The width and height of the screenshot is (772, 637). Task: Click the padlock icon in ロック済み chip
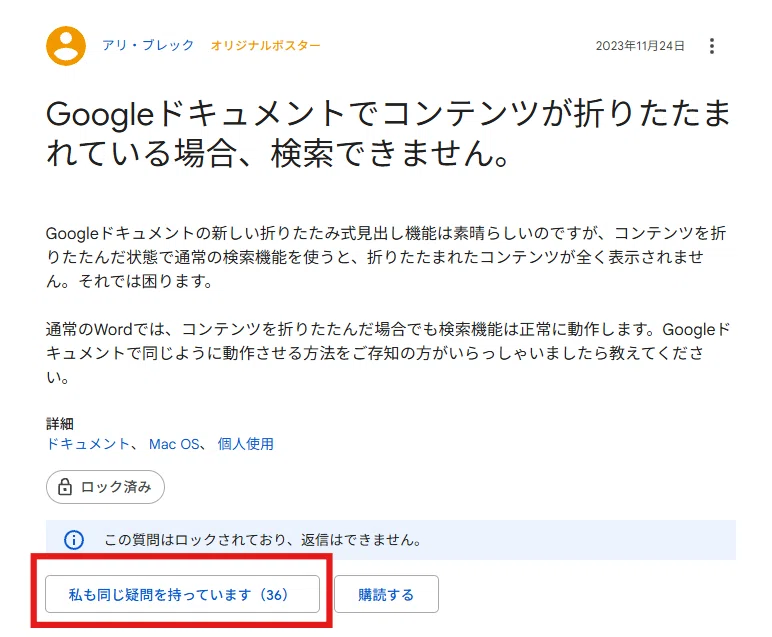click(64, 487)
